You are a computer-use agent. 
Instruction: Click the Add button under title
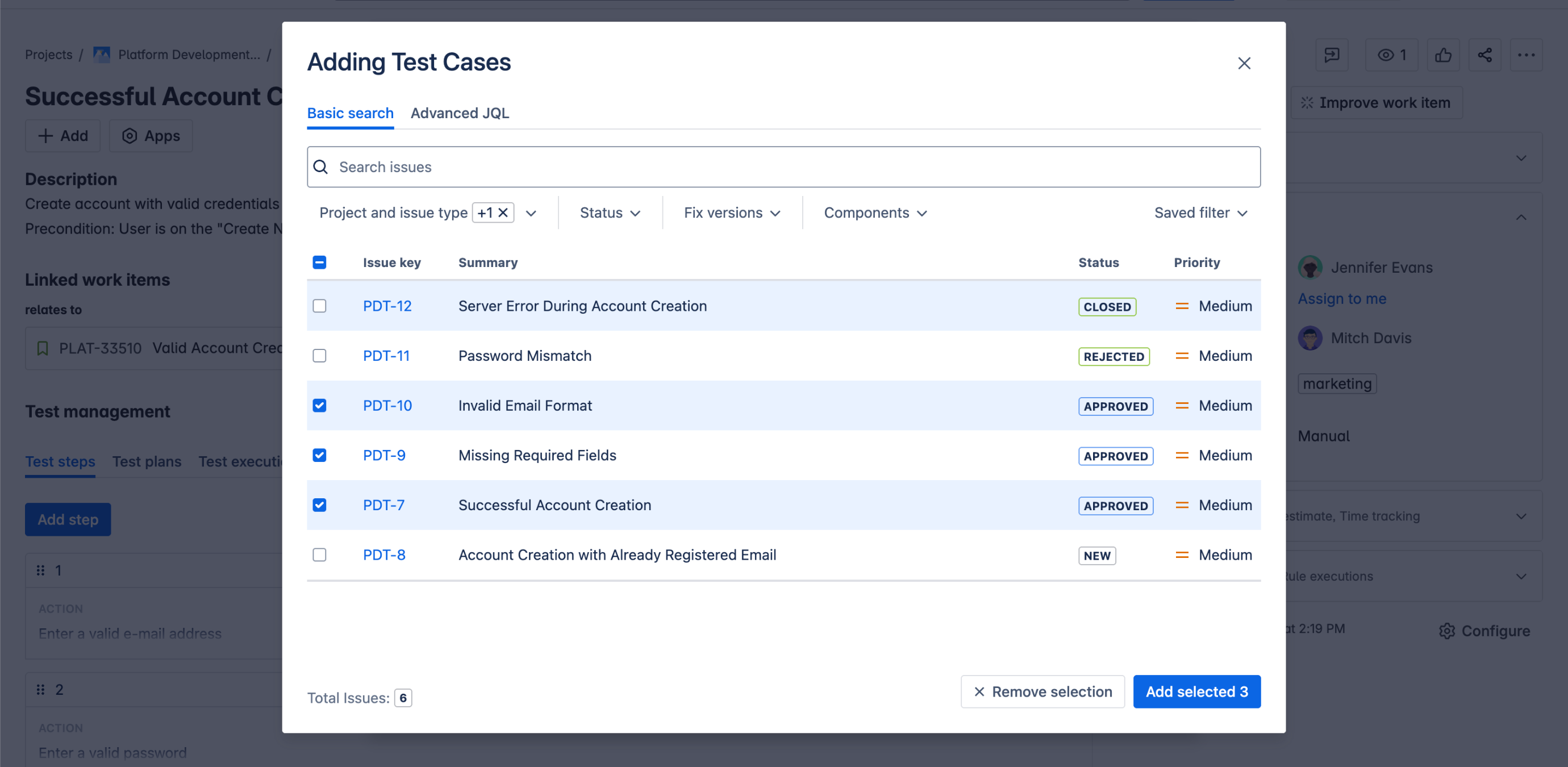(62, 136)
